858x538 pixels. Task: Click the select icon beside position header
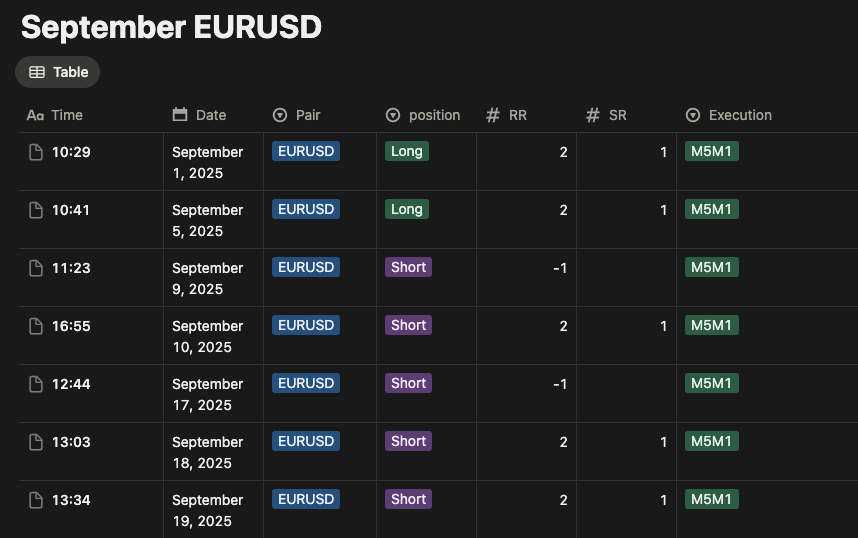tap(393, 115)
